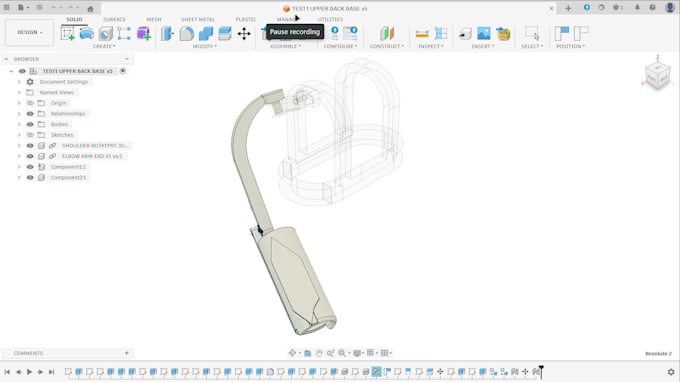Click the sketch-dimension rectangle tool icon
This screenshot has height=382, width=680.
[124, 33]
